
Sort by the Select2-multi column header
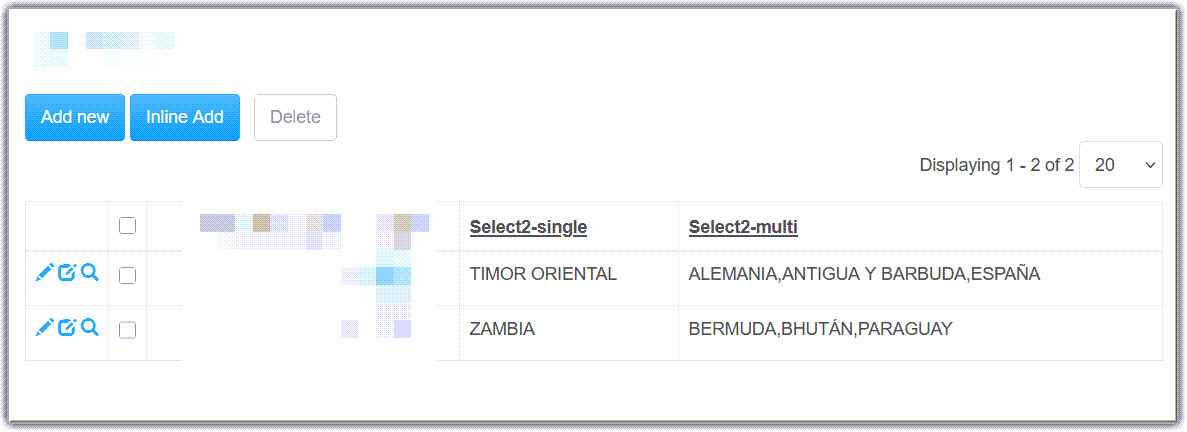(x=743, y=226)
